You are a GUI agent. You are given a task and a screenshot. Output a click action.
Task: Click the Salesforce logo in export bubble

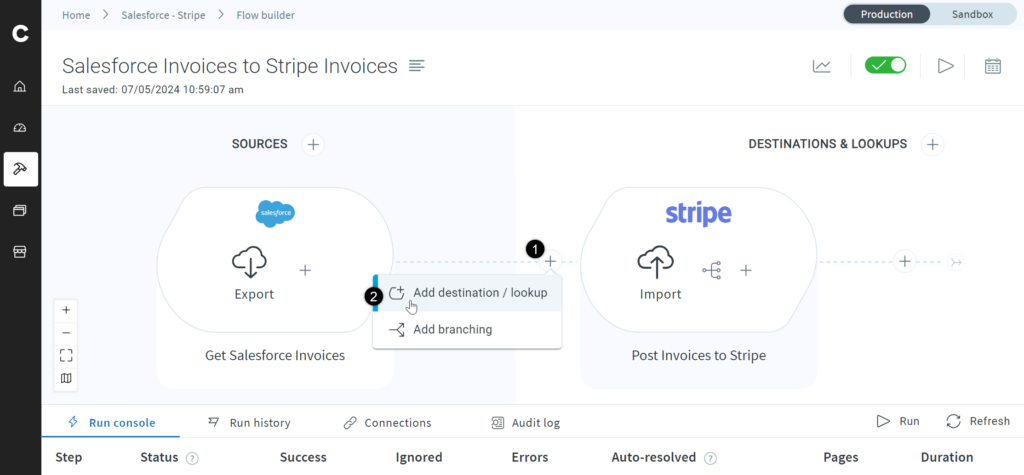point(275,214)
